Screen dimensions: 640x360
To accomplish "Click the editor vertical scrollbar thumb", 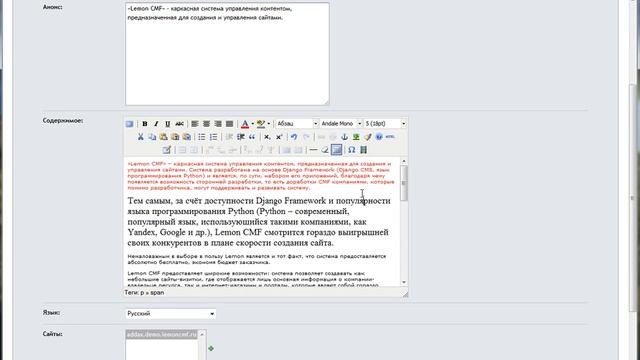I will [x=404, y=183].
